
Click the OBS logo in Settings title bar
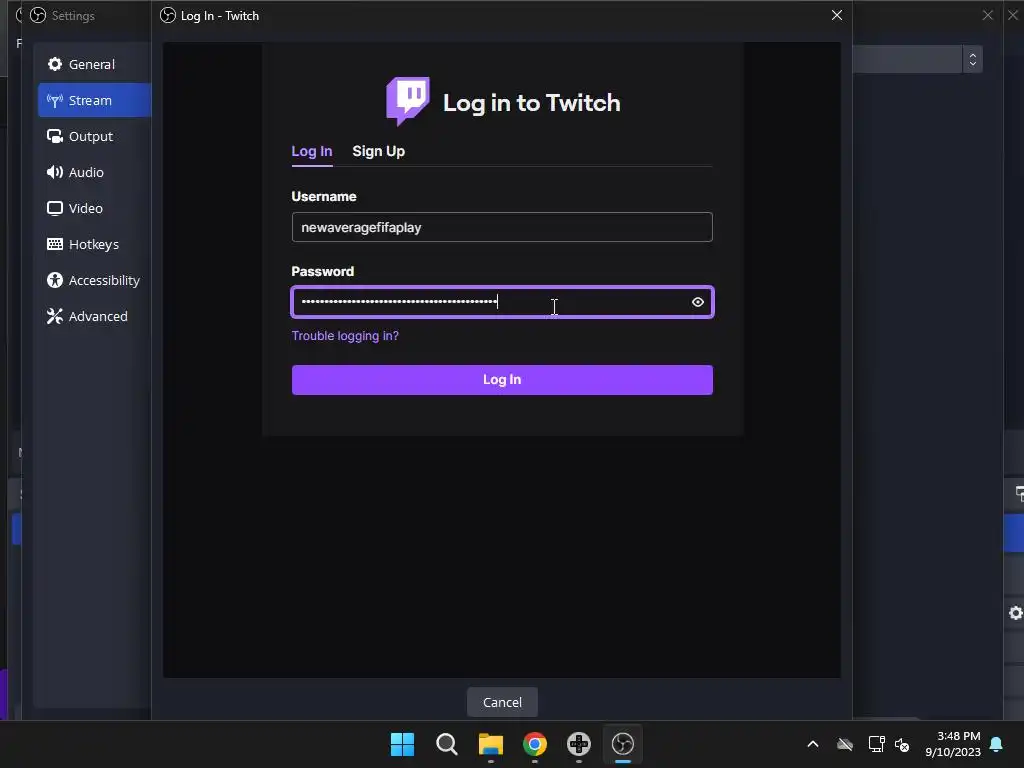point(38,15)
